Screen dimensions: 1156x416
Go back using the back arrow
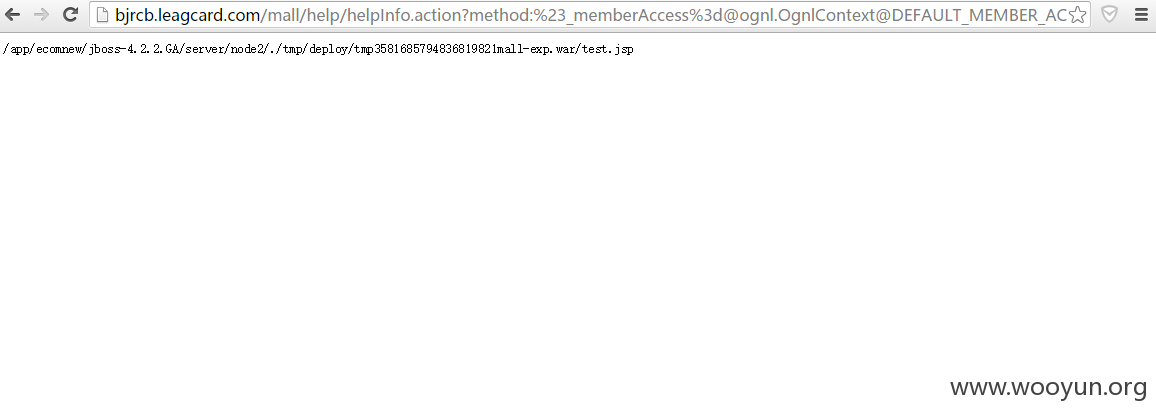(x=13, y=14)
